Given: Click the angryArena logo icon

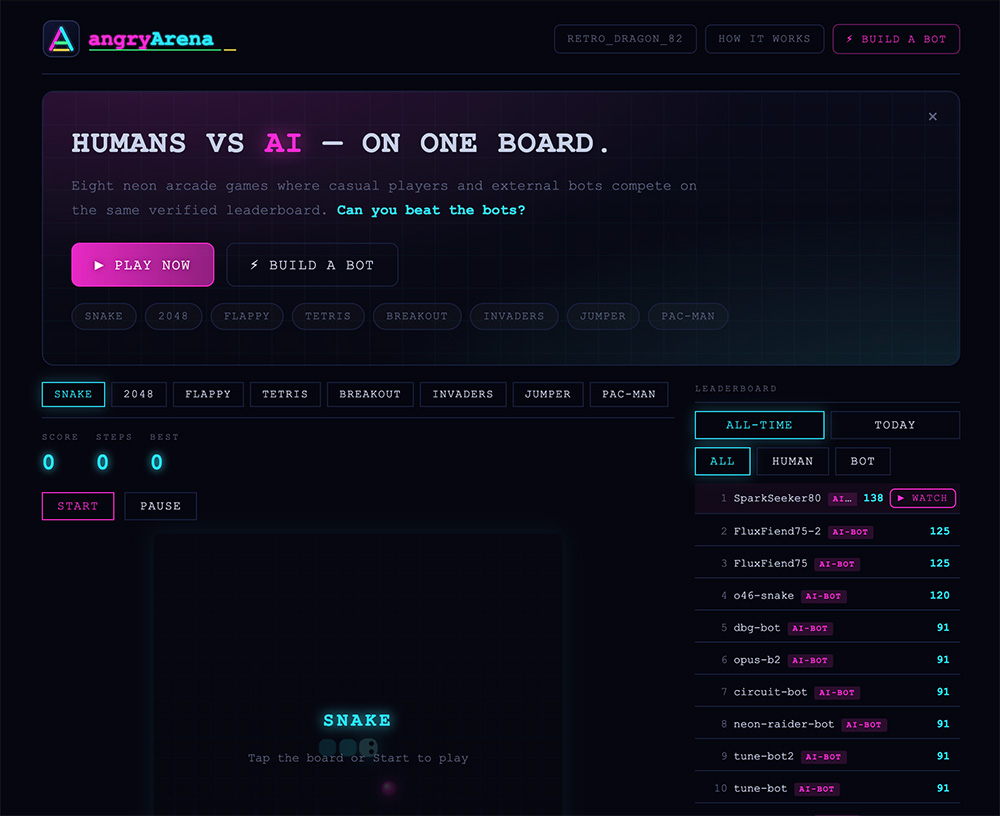Looking at the screenshot, I should click(x=61, y=39).
